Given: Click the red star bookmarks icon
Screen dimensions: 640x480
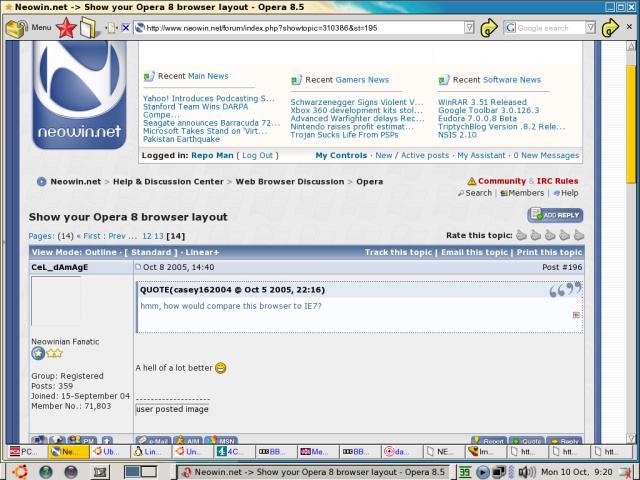Looking at the screenshot, I should pyautogui.click(x=66, y=28).
